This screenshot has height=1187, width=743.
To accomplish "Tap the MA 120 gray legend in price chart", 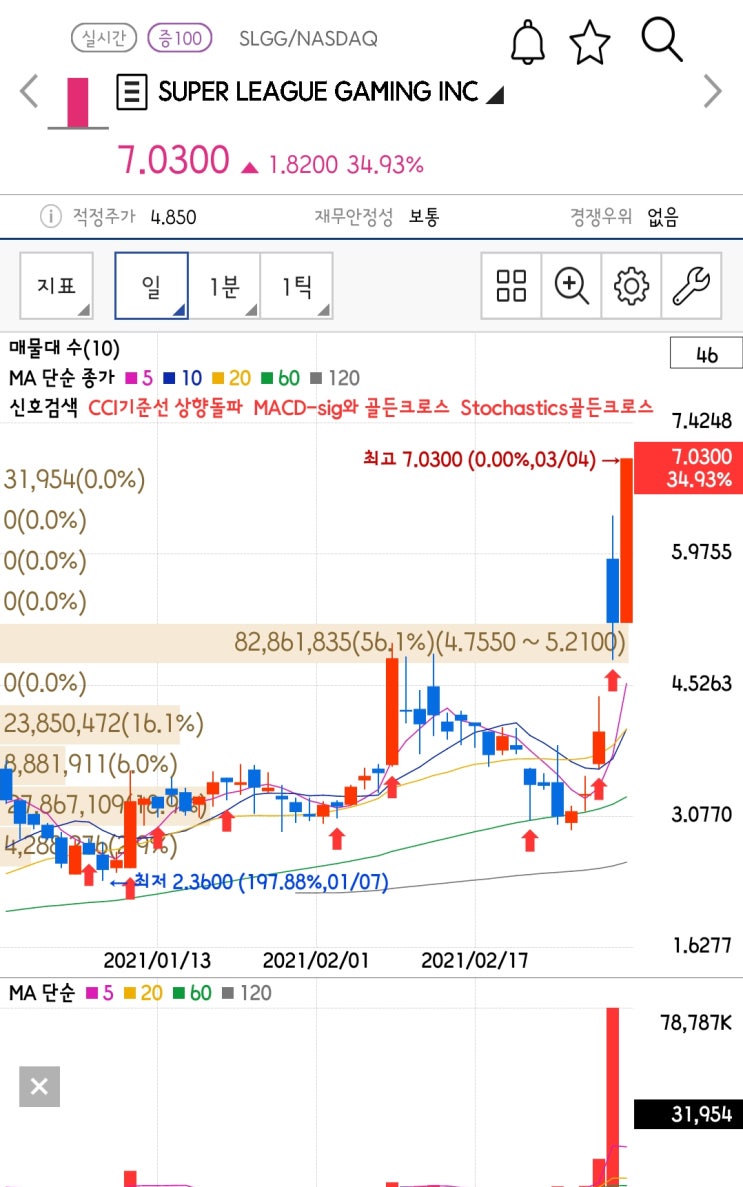I will coord(335,378).
